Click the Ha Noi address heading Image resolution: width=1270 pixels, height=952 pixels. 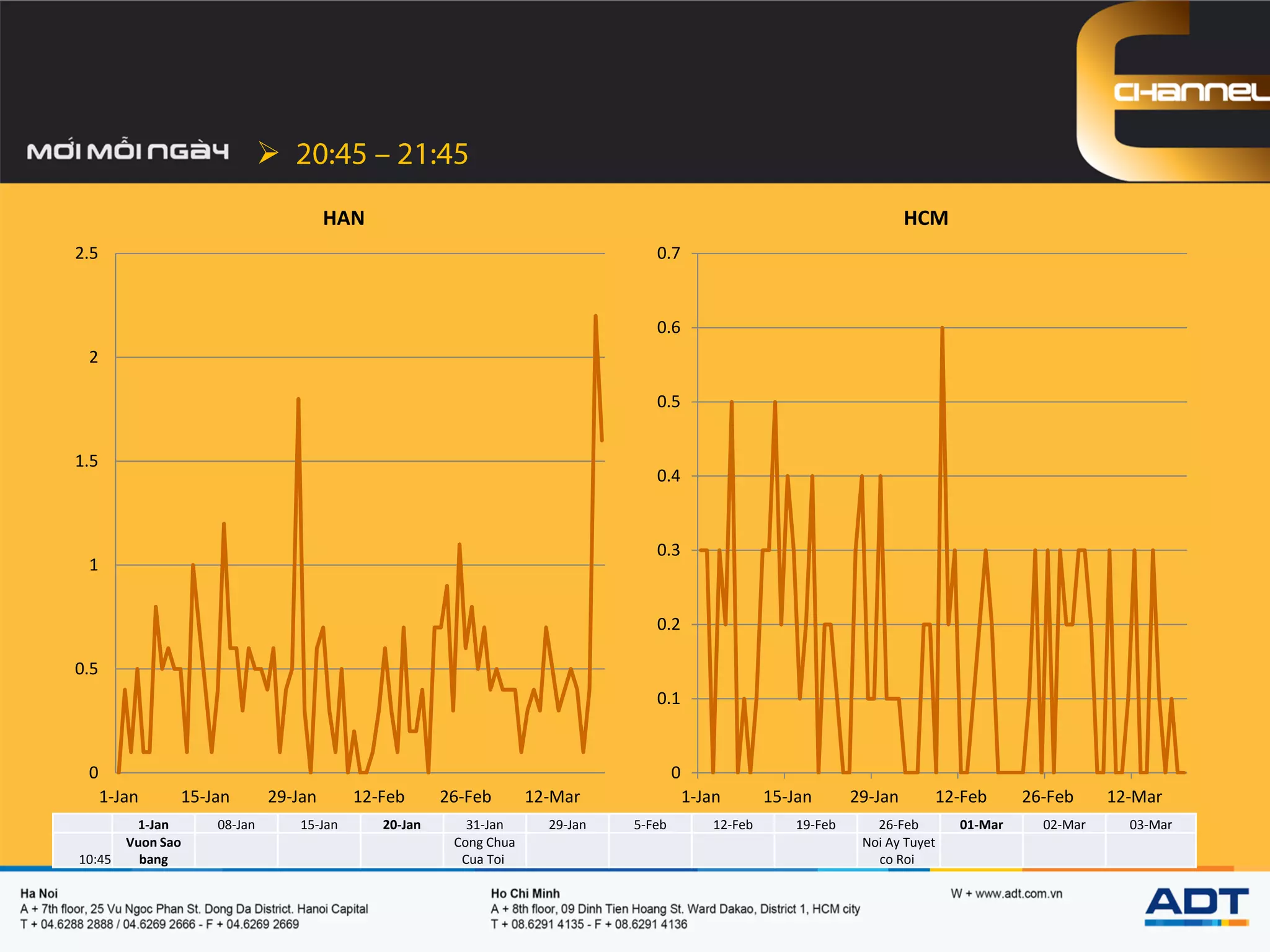[x=39, y=893]
